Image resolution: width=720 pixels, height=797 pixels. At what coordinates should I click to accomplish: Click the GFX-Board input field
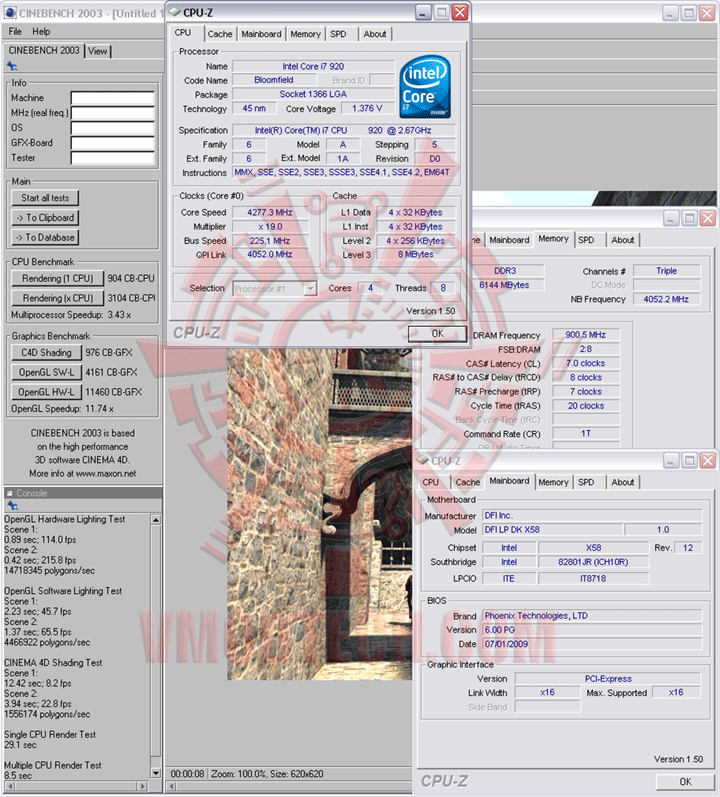coord(112,143)
